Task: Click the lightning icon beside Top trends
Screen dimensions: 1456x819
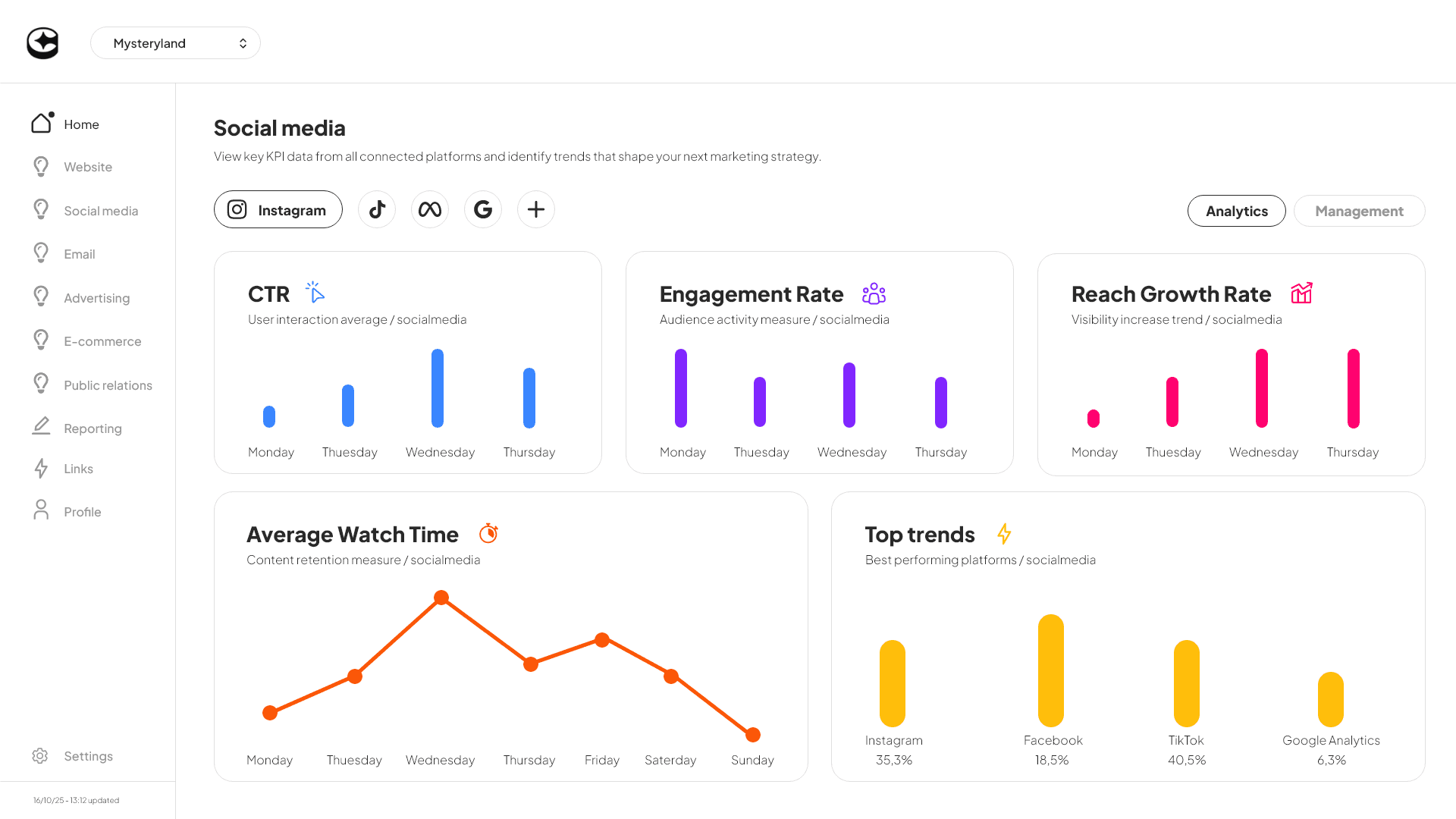Action: coord(1004,534)
